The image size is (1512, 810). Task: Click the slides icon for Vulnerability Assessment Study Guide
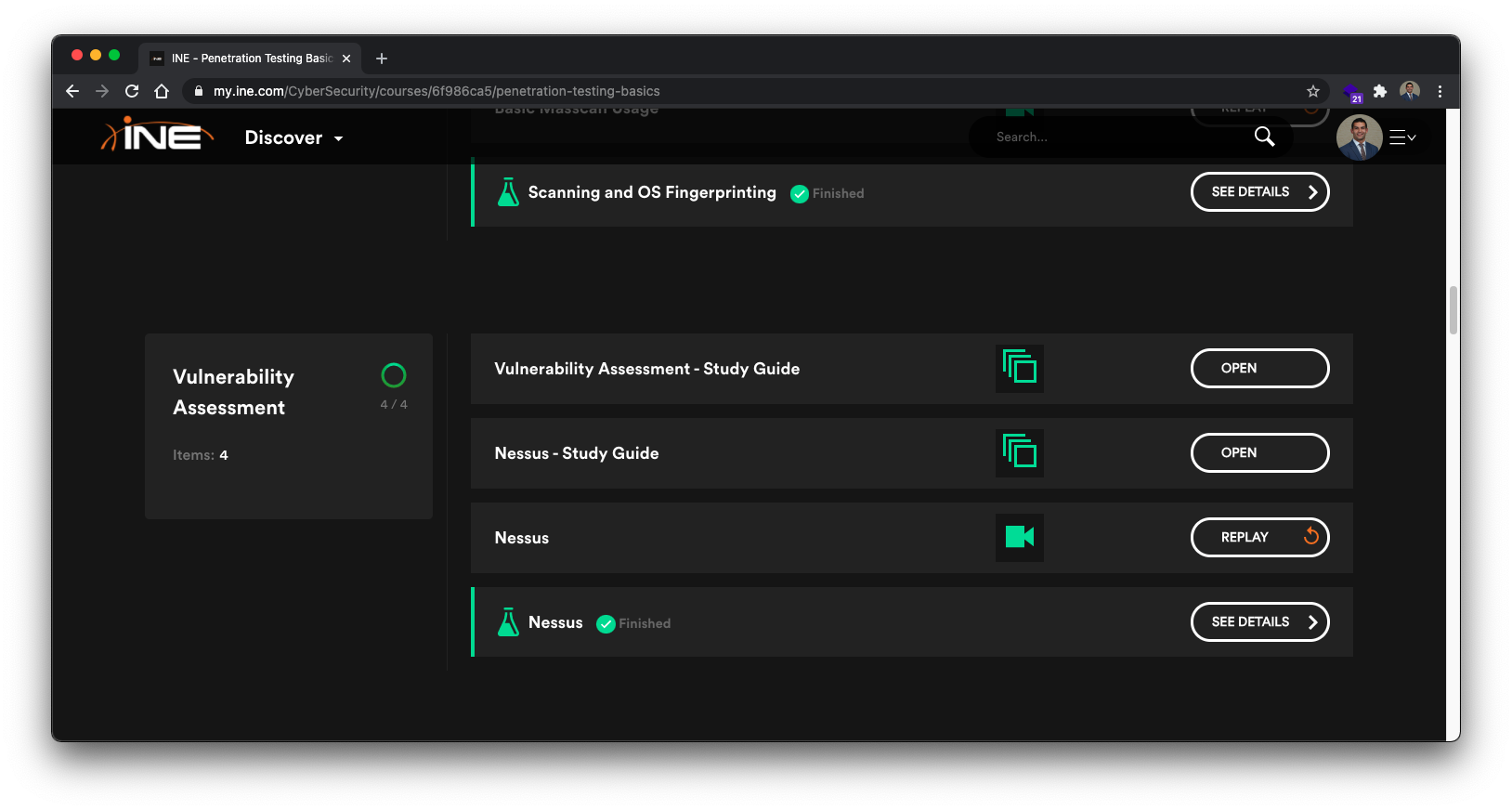(x=1019, y=368)
